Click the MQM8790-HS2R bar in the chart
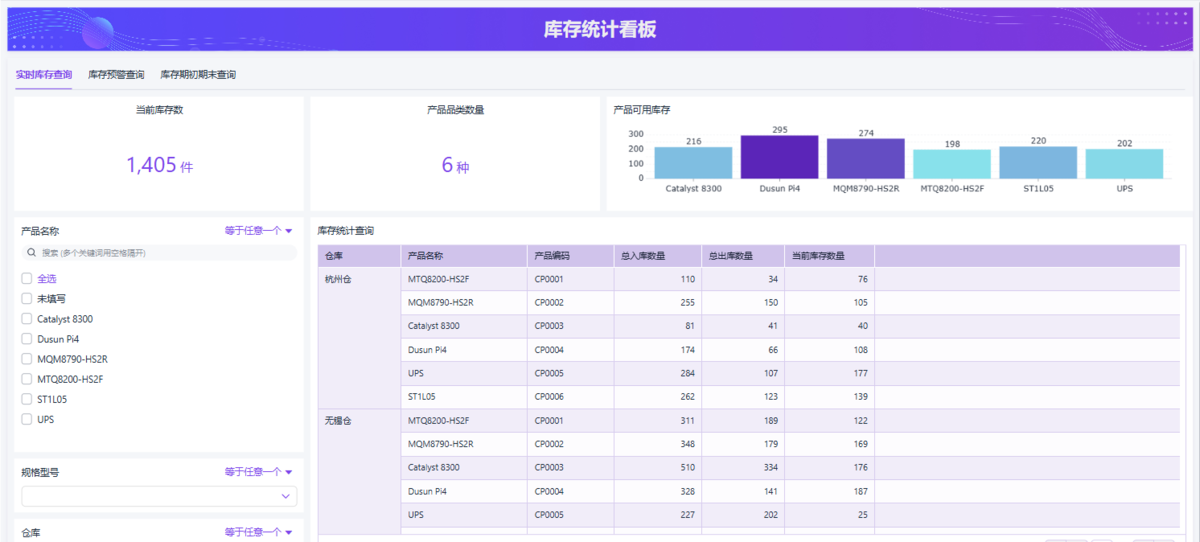This screenshot has height=542, width=1200. point(865,159)
